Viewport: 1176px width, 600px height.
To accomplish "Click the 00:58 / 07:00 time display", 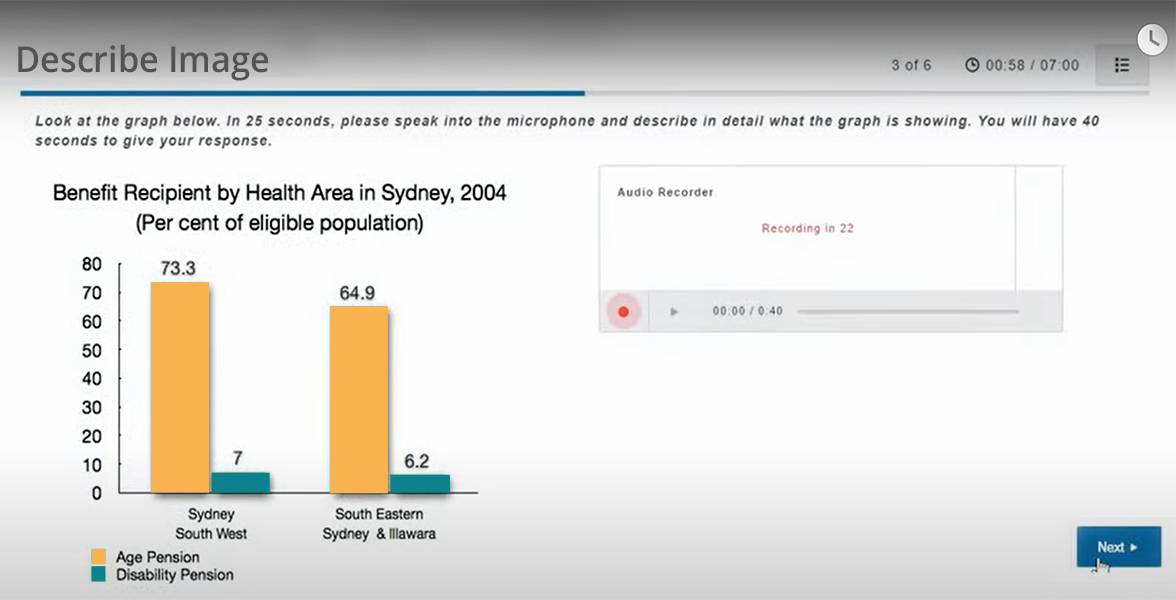I will point(1030,65).
